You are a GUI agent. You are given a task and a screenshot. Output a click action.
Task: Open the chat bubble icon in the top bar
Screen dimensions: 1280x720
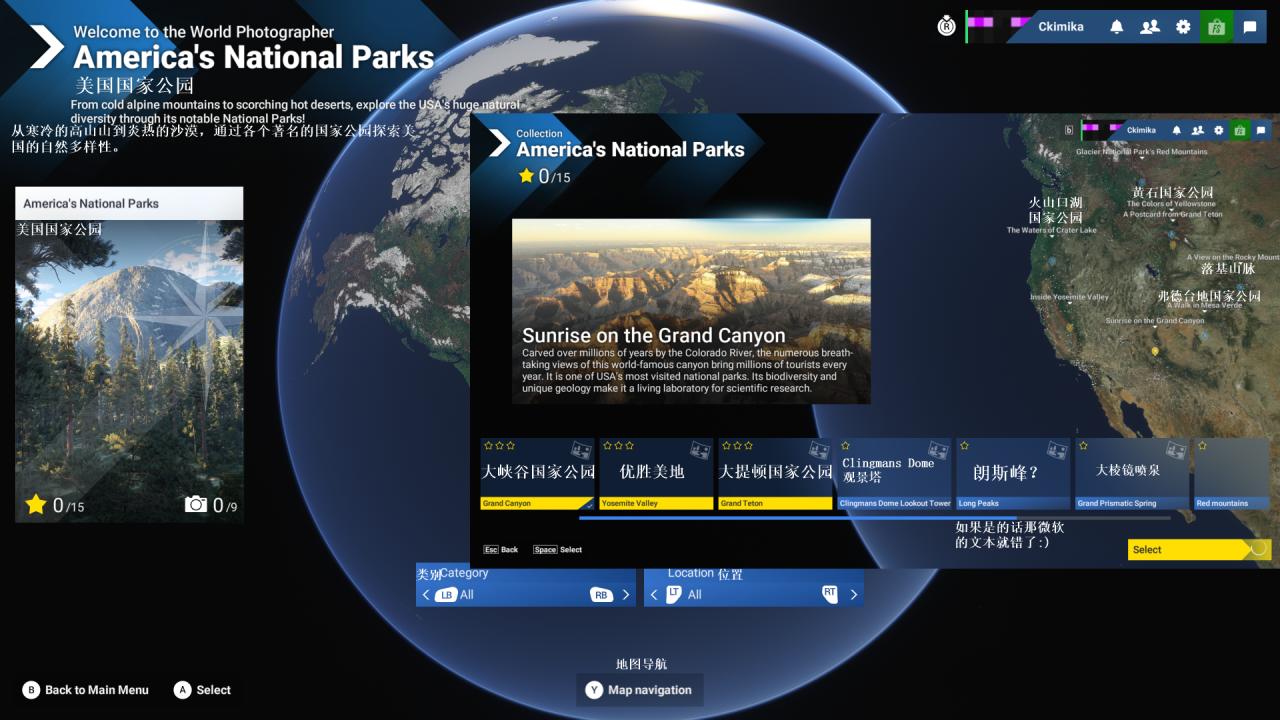point(1250,27)
